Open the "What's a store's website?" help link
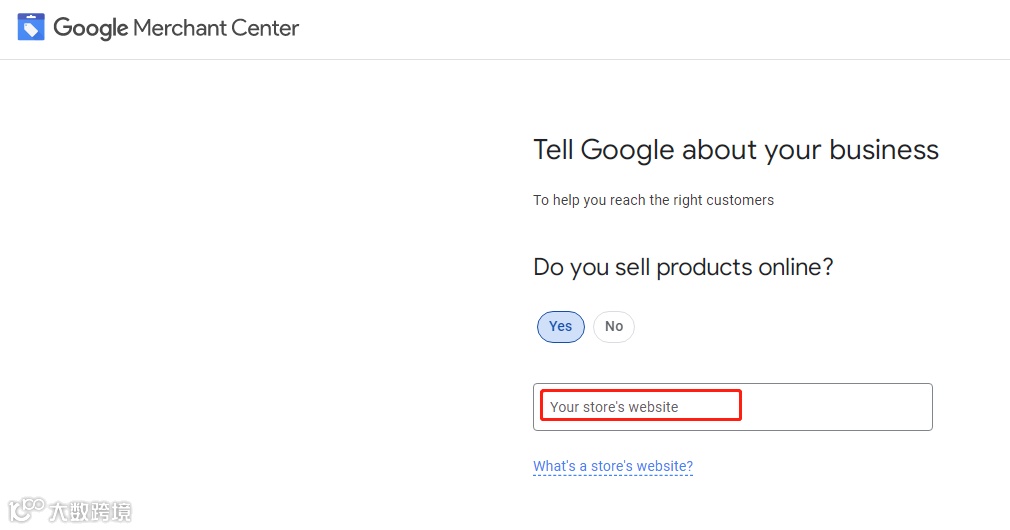 [613, 466]
